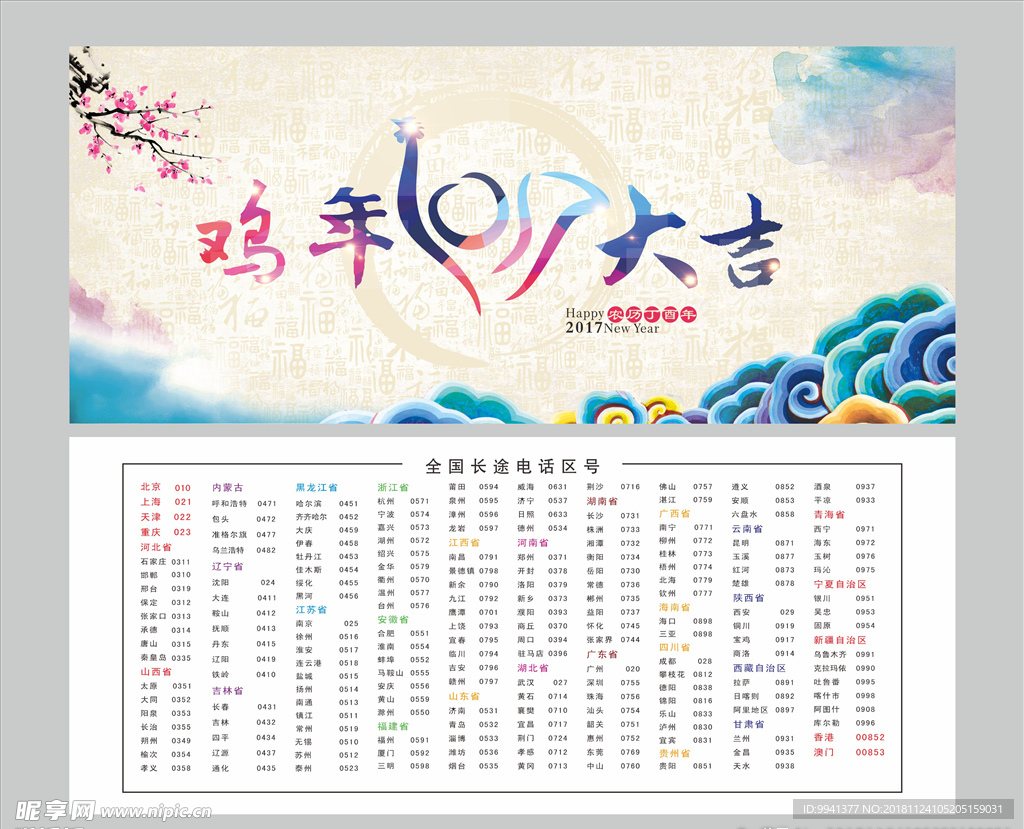Screen dimensions: 1024x829
Task: Click the '吉林省' province heading
Action: [228, 691]
